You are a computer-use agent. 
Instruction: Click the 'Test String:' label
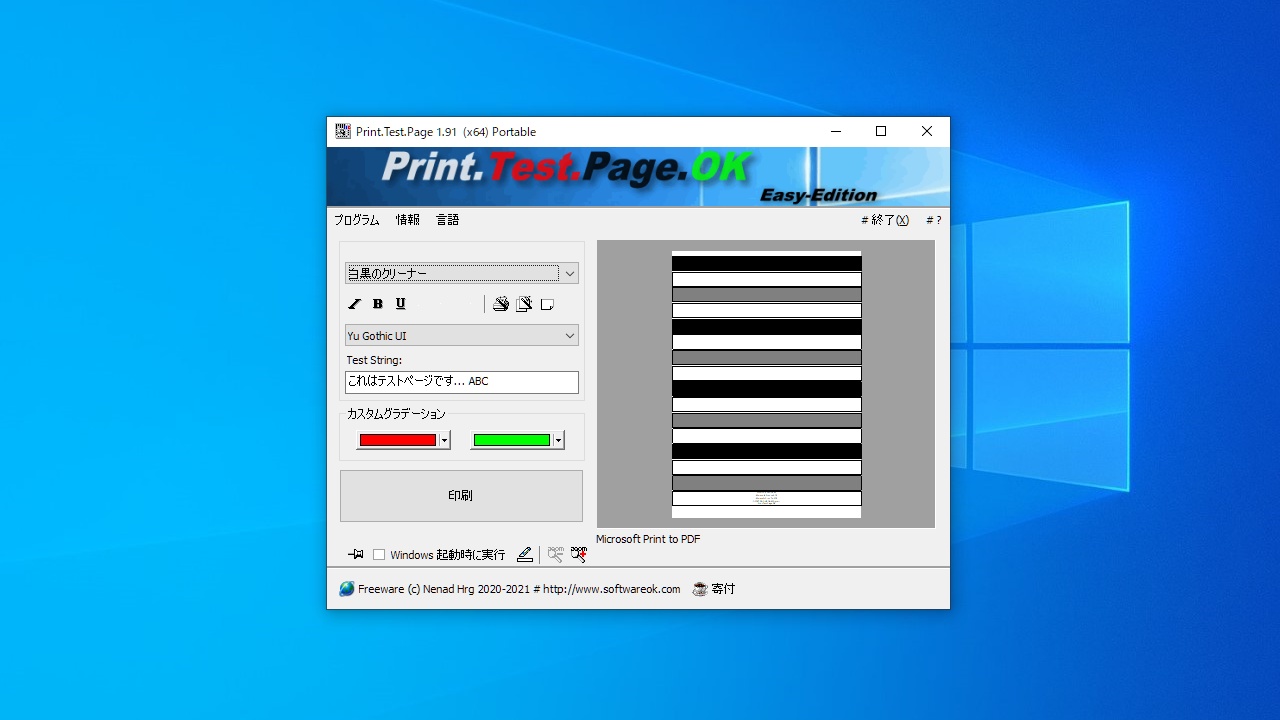coord(374,360)
